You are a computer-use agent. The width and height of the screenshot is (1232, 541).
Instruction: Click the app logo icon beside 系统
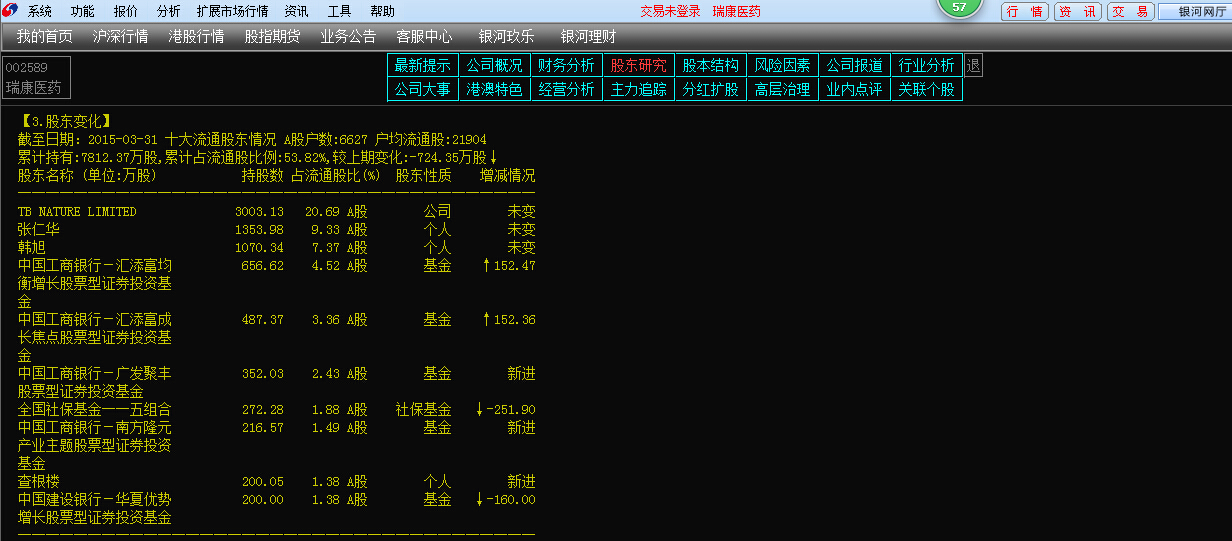click(x=11, y=11)
